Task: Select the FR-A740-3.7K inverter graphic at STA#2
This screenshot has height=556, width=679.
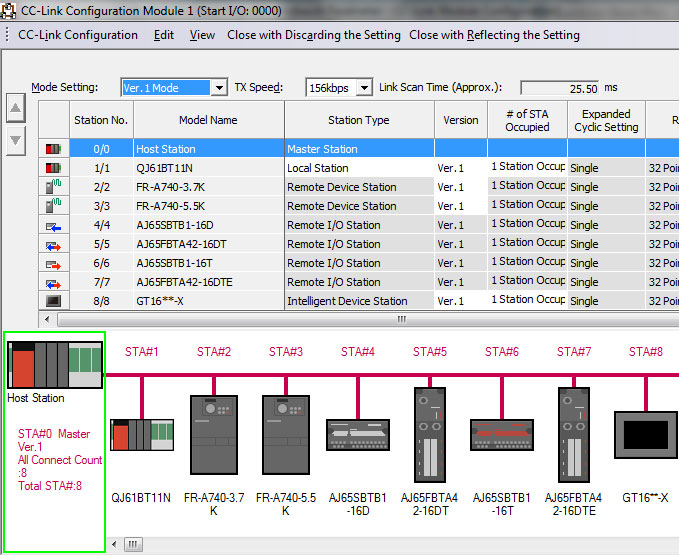Action: tap(214, 435)
